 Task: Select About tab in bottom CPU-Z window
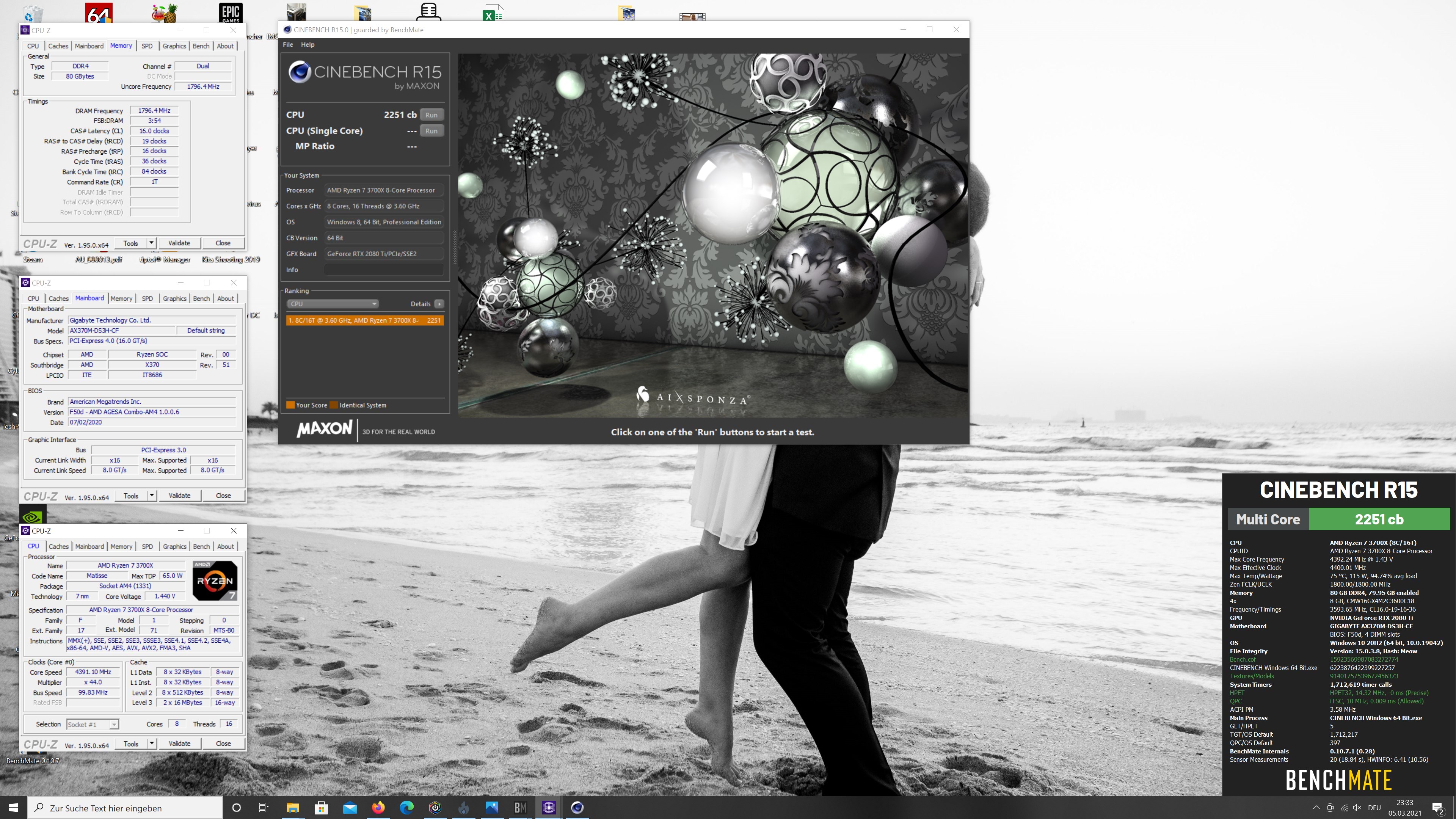tap(226, 546)
